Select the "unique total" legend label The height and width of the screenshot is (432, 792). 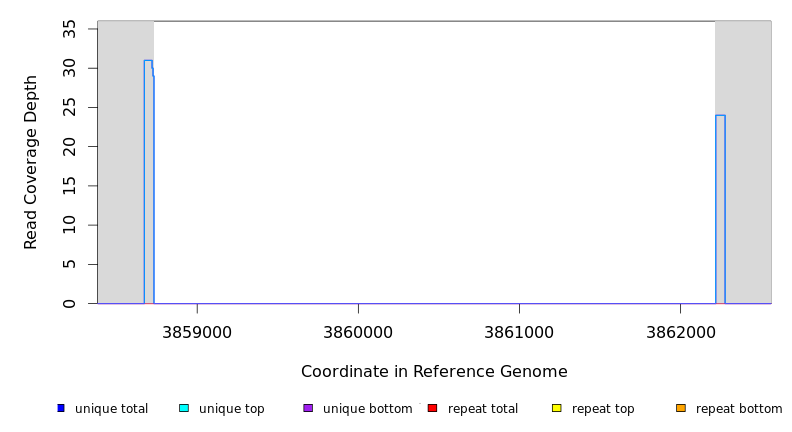pos(111,409)
